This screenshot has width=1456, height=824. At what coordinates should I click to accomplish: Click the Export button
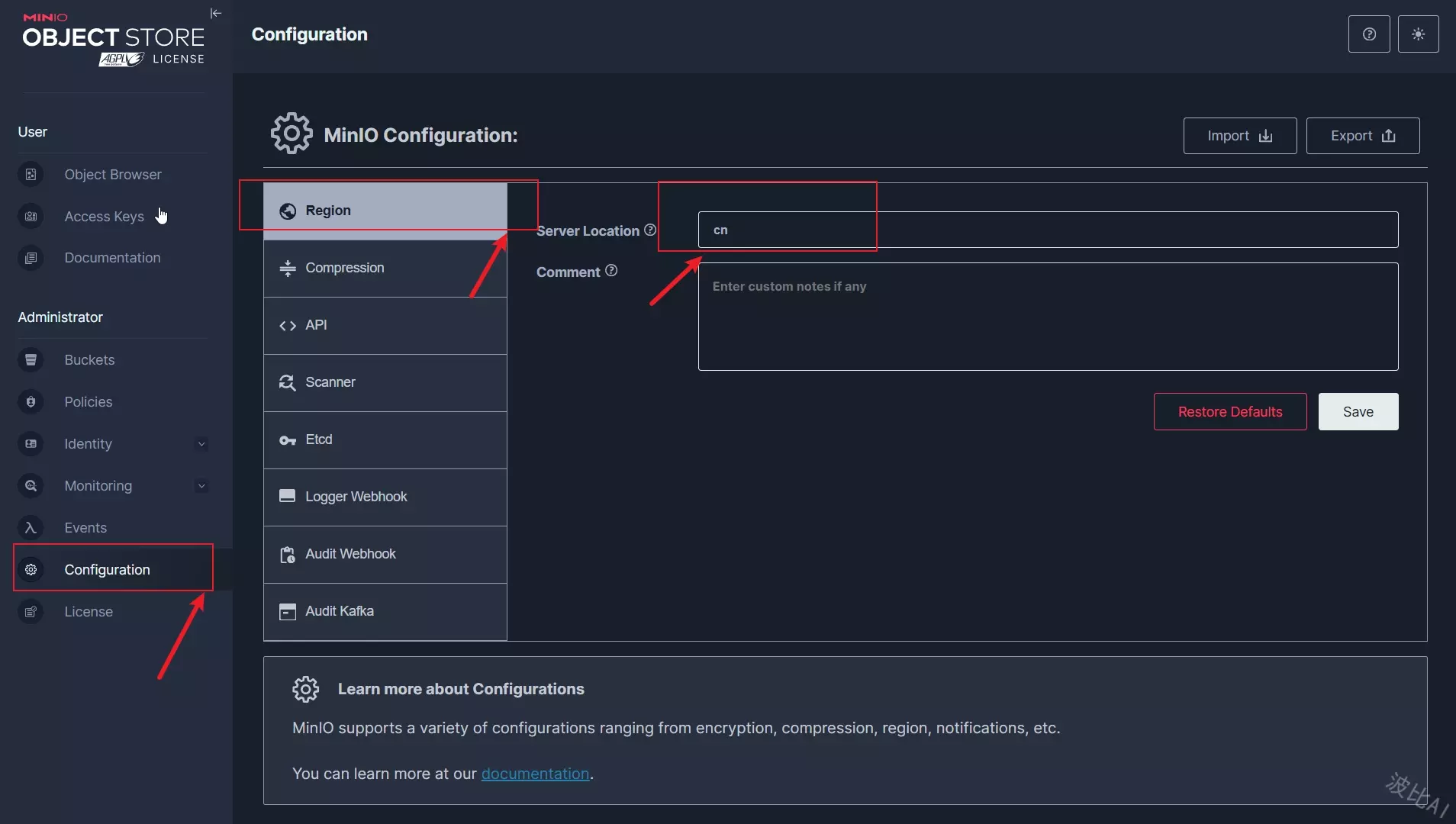pyautogui.click(x=1363, y=136)
